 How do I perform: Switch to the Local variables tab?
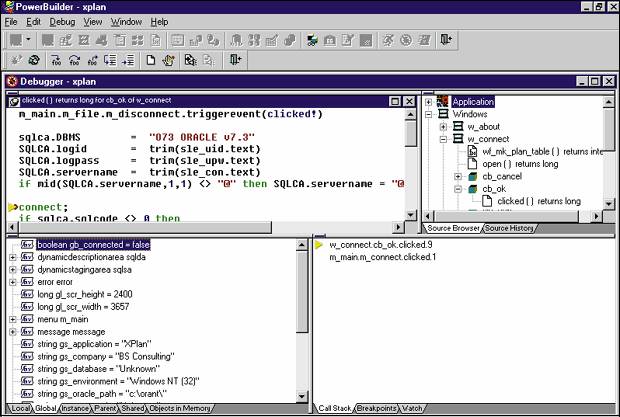point(20,408)
